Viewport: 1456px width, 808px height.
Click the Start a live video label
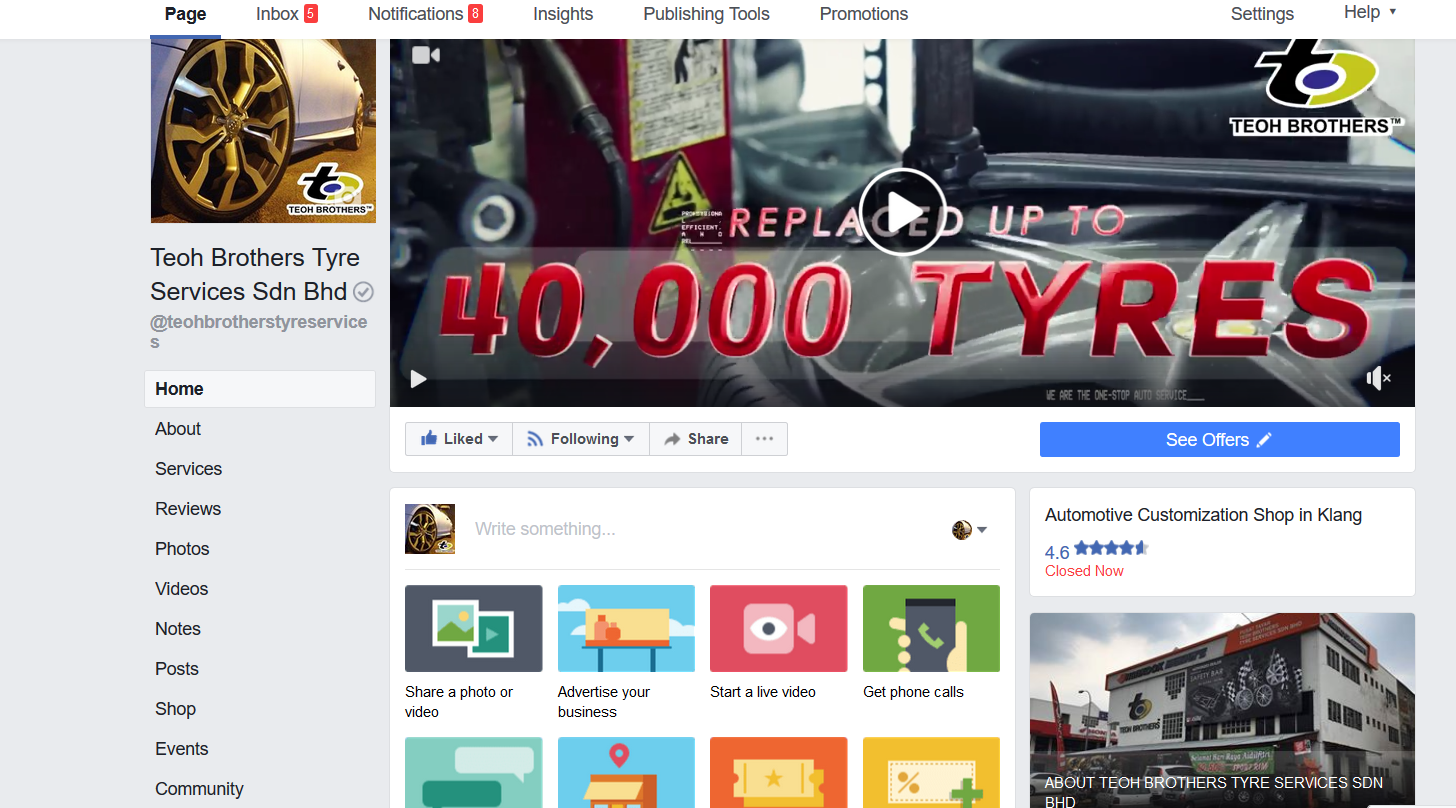click(763, 692)
